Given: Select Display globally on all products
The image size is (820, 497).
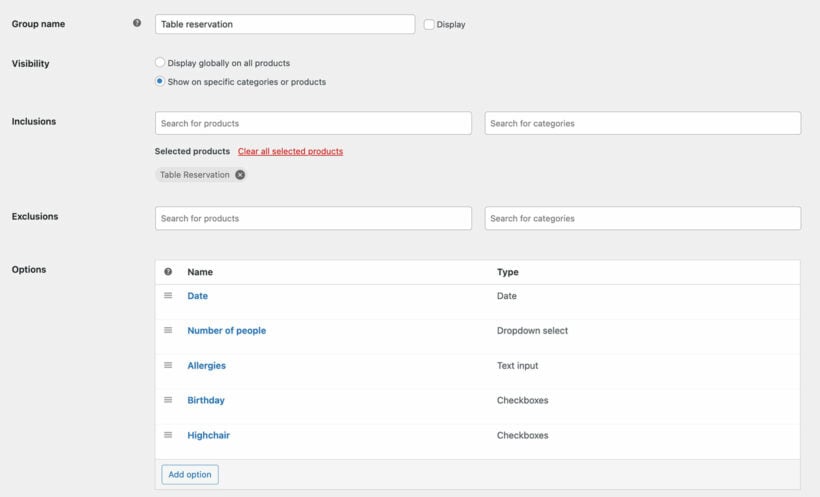Looking at the screenshot, I should (x=160, y=62).
